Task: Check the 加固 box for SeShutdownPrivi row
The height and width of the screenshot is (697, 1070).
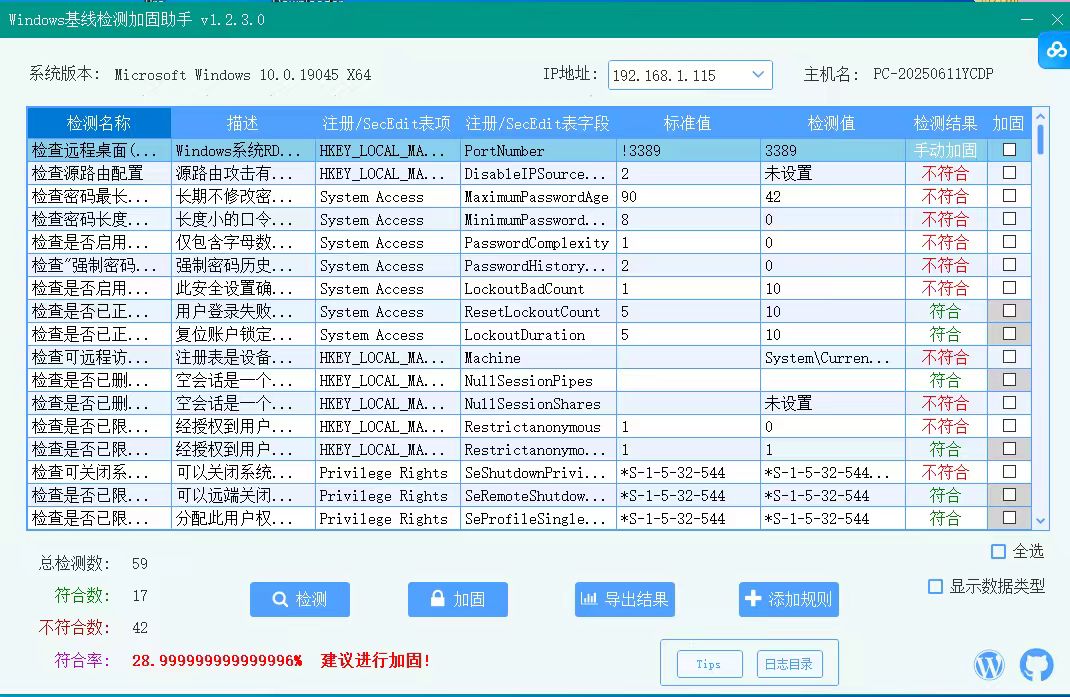Action: point(1009,472)
